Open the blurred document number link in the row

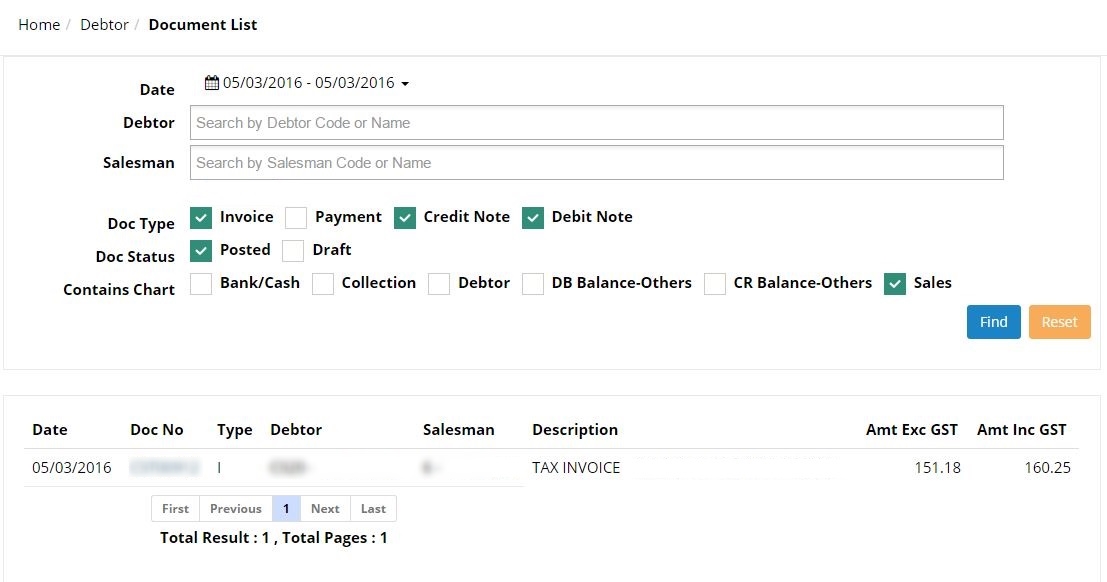(164, 468)
